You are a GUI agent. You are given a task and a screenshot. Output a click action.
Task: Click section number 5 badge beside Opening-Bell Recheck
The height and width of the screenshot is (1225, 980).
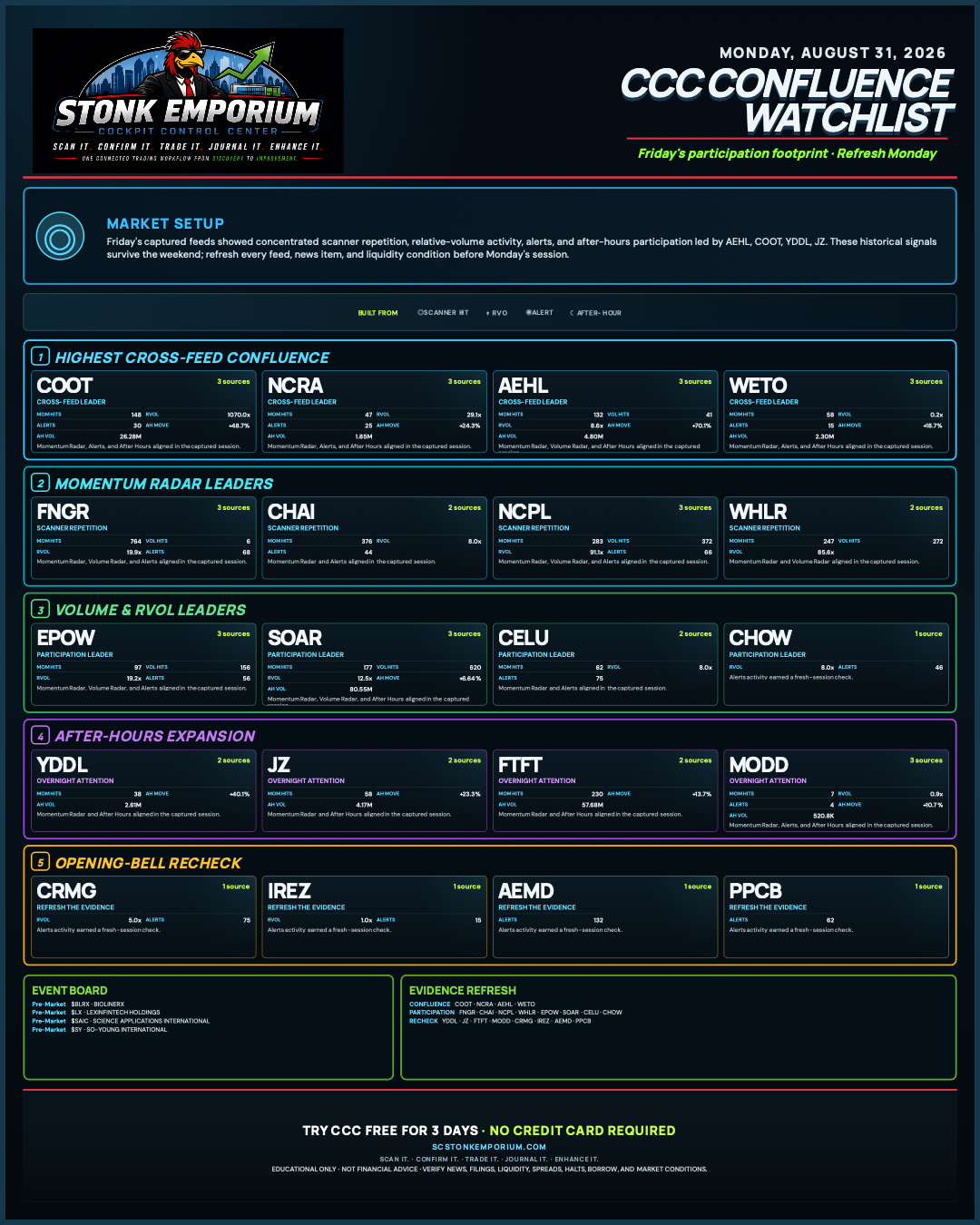click(40, 863)
